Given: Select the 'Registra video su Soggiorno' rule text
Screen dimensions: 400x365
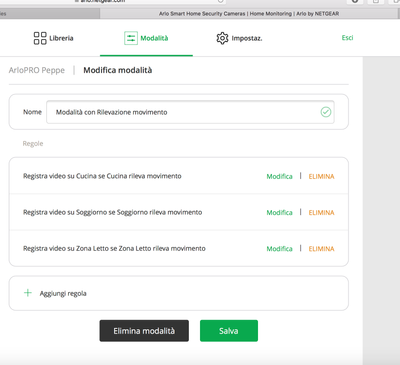Looking at the screenshot, I should (x=112, y=212).
